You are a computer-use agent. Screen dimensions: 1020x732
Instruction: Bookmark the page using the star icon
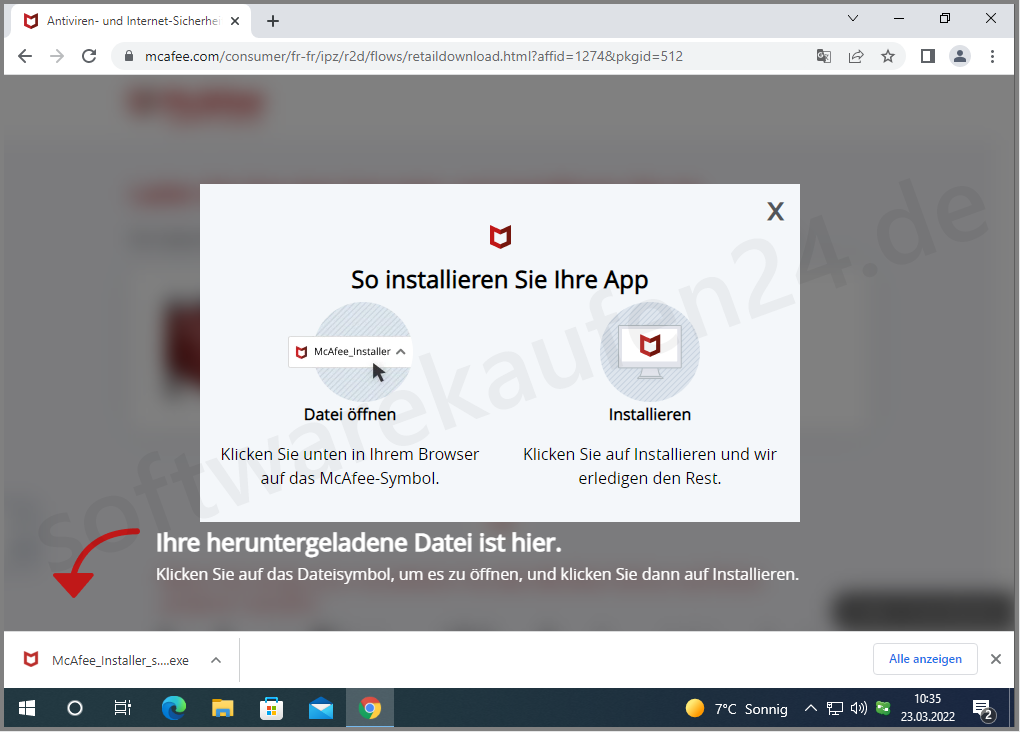[889, 56]
